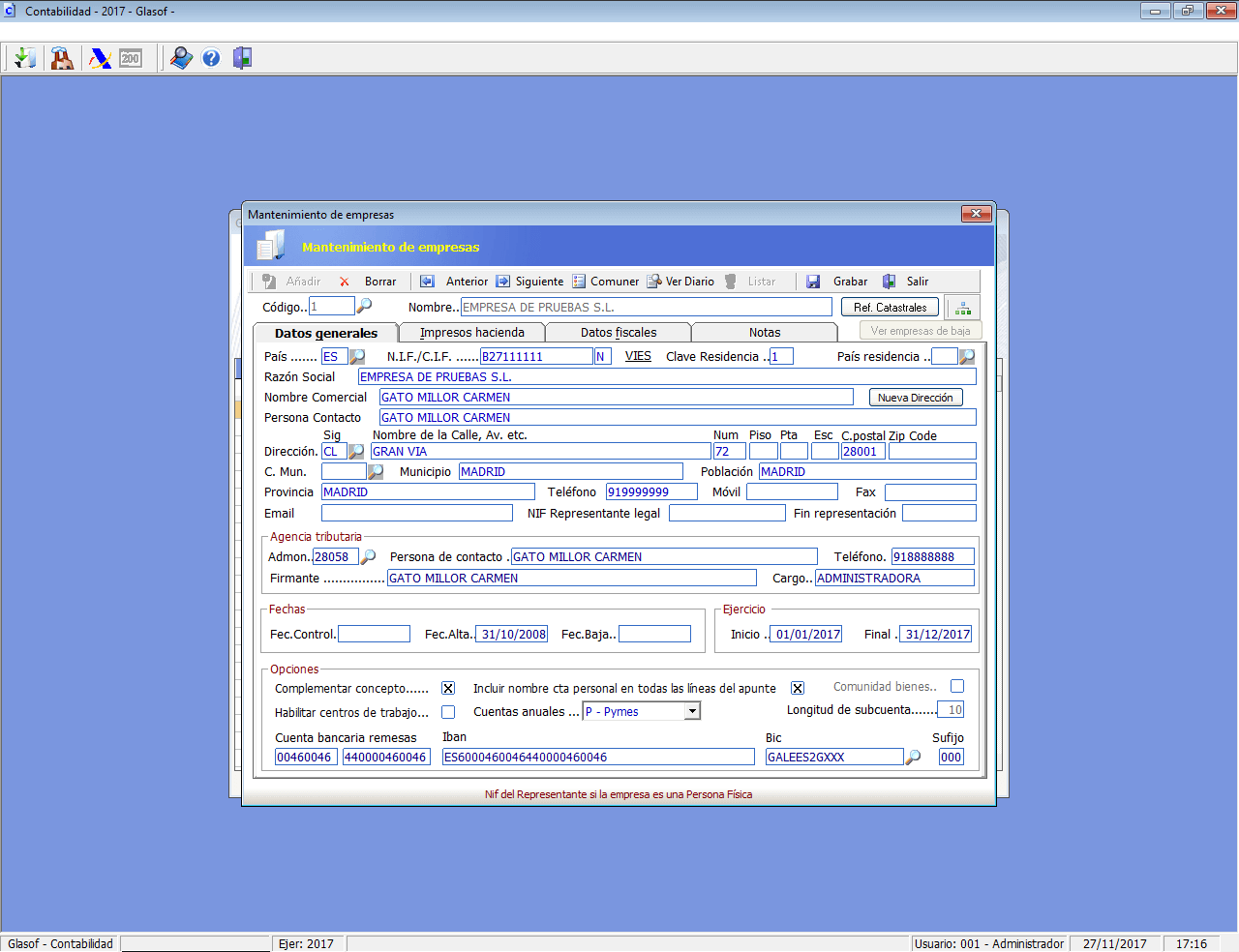Image resolution: width=1239 pixels, height=952 pixels.
Task: Click the Modelo 200 toolbar icon
Action: point(131,58)
